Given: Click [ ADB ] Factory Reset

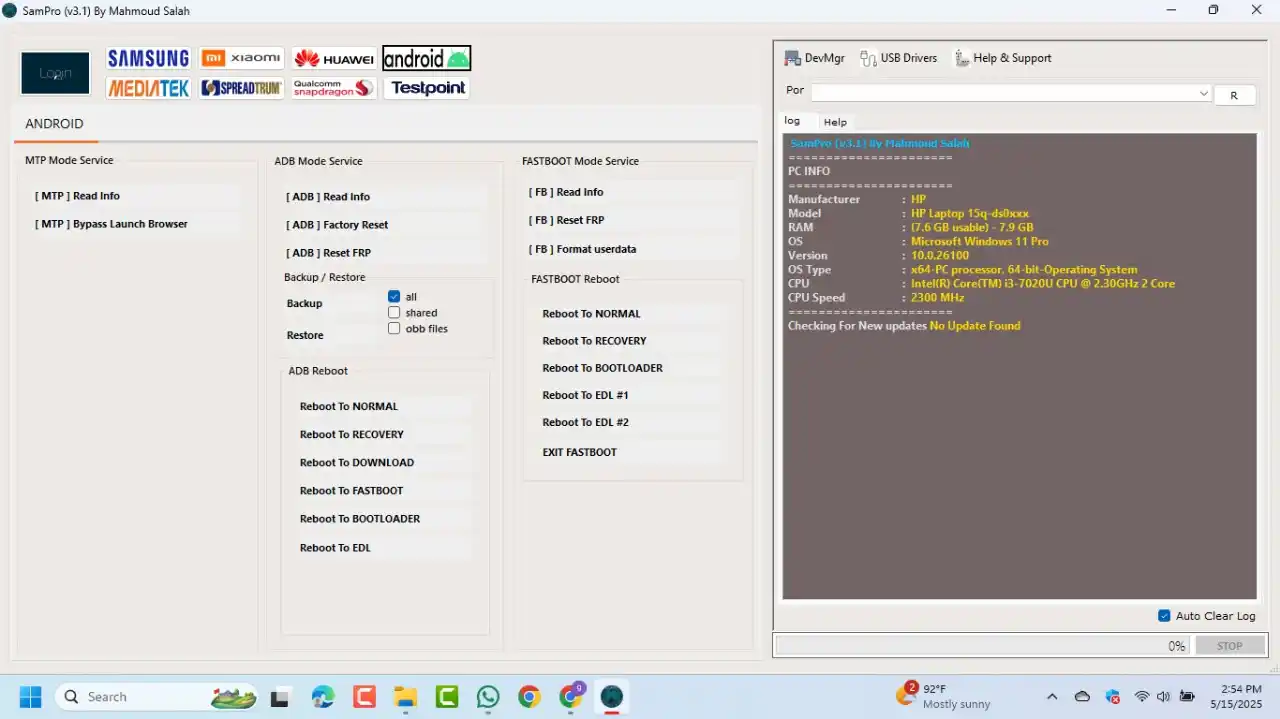Looking at the screenshot, I should 385,225.
